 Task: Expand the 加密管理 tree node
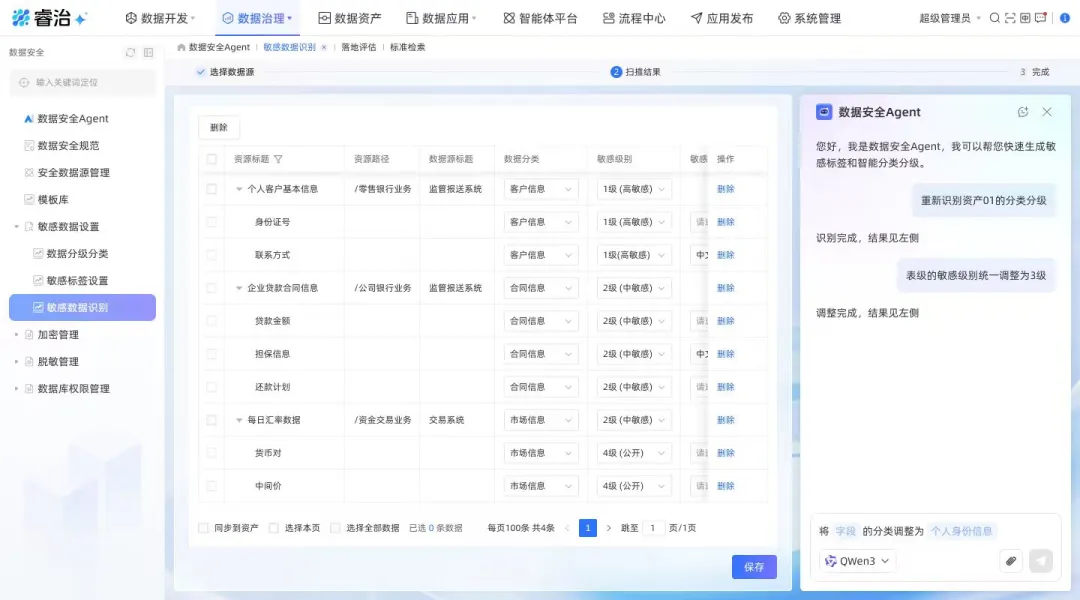pos(17,334)
